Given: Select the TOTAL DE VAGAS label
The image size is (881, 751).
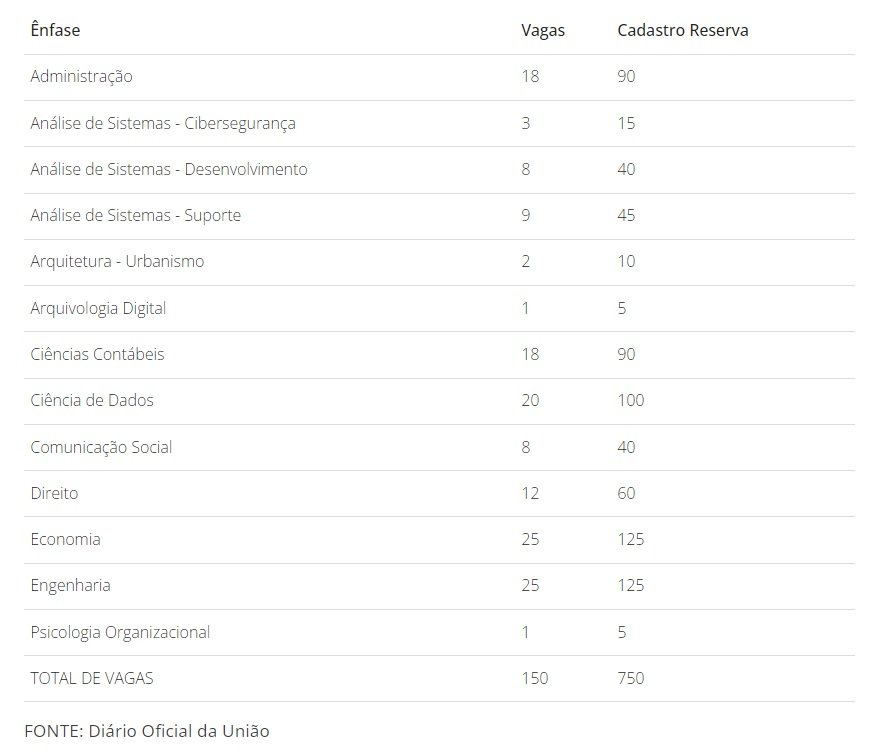Looking at the screenshot, I should (92, 678).
